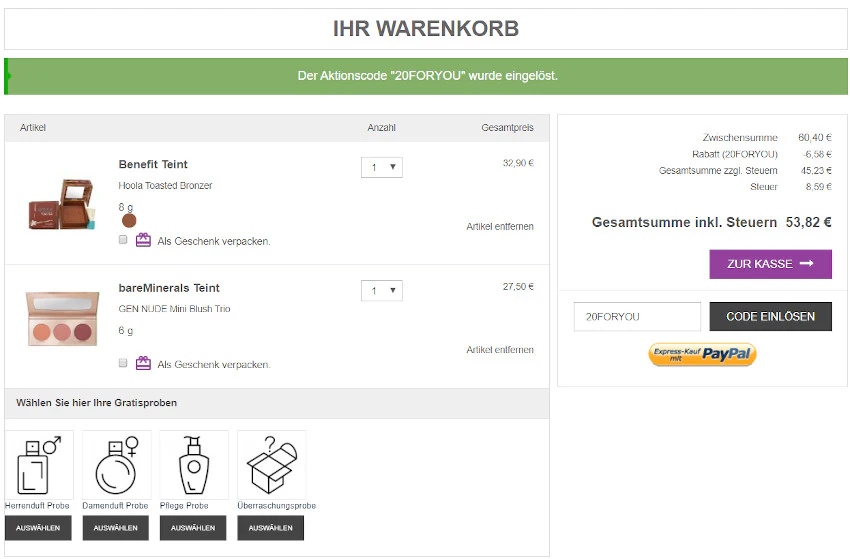Select AUSWÄHLEN under Überraschungsprobe
850x559 pixels.
point(271,528)
